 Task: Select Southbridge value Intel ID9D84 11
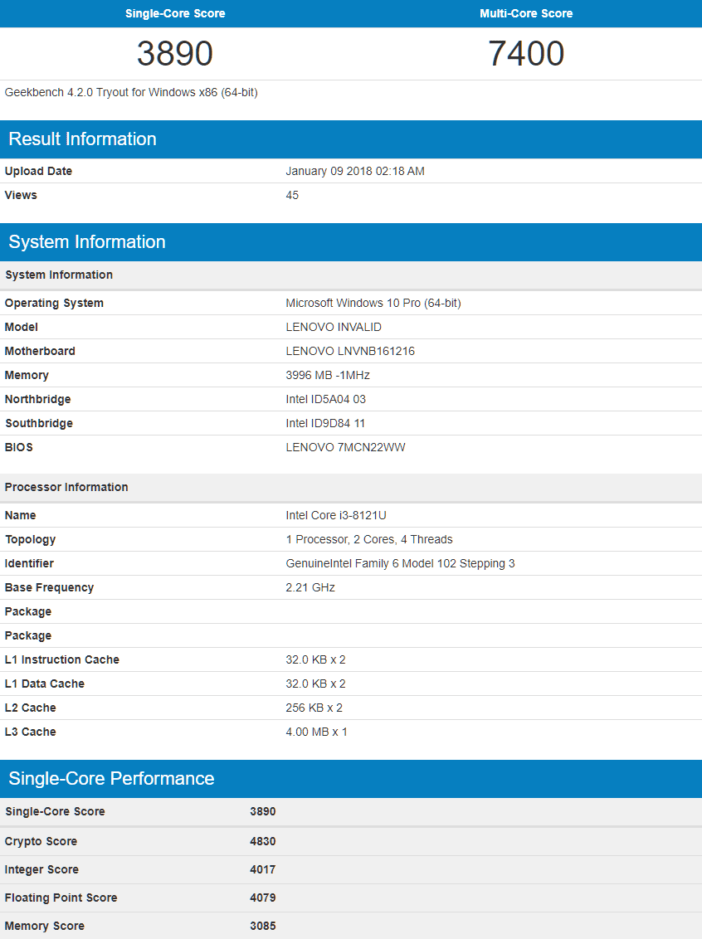(x=325, y=423)
